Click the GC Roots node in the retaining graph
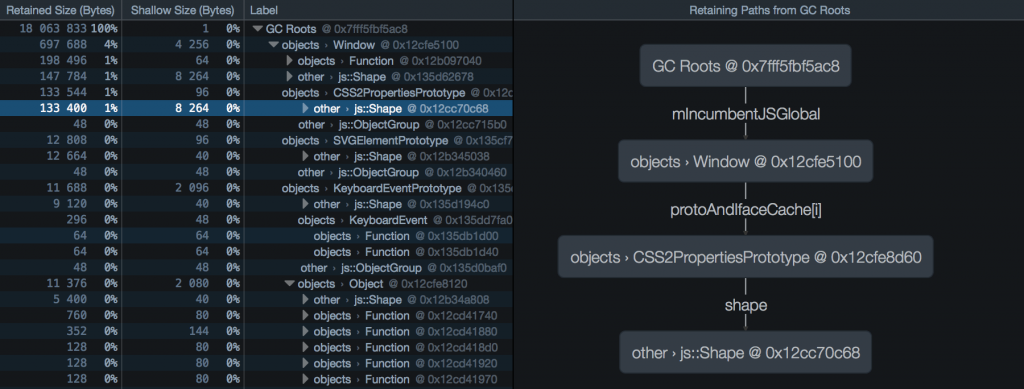 (x=745, y=65)
